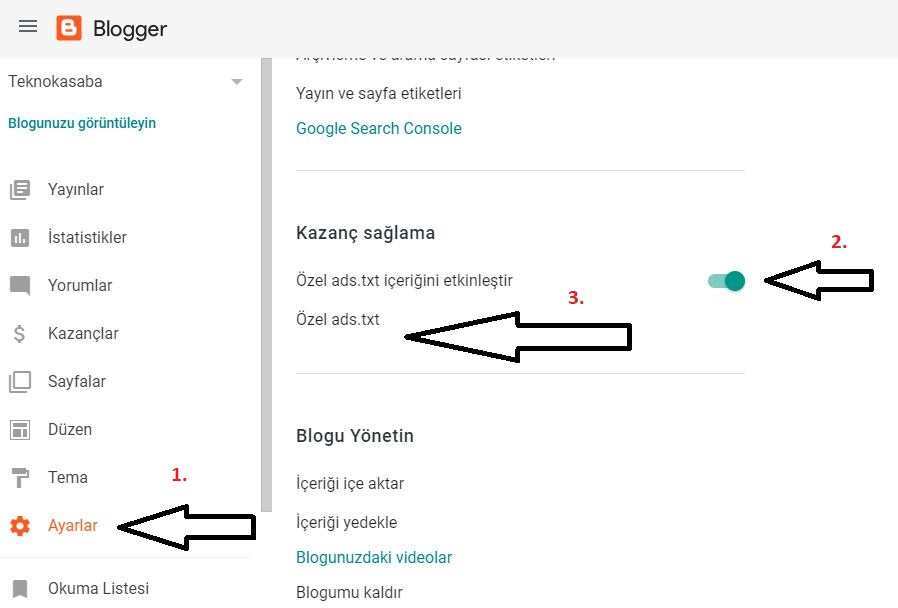Click the Okuma Listesi bookmark icon
Image resolution: width=898 pixels, height=608 pixels.
coord(20,589)
